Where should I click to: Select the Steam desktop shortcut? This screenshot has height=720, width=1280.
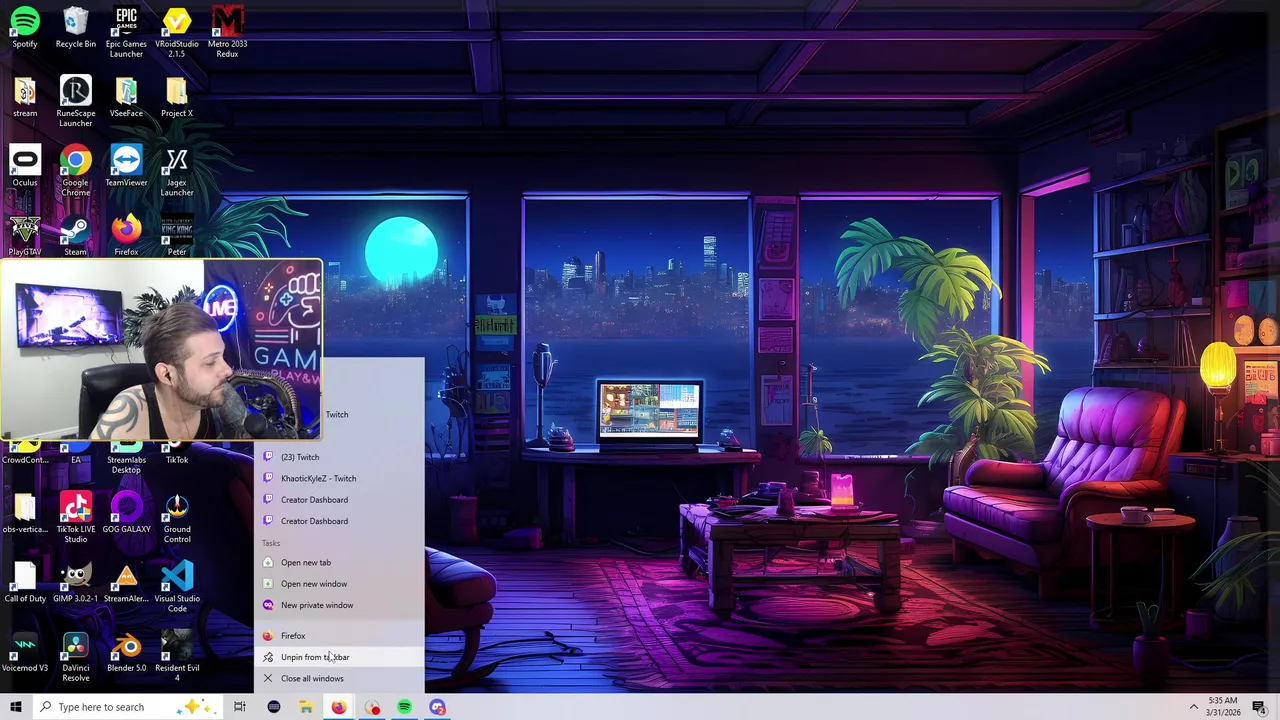coord(76,236)
